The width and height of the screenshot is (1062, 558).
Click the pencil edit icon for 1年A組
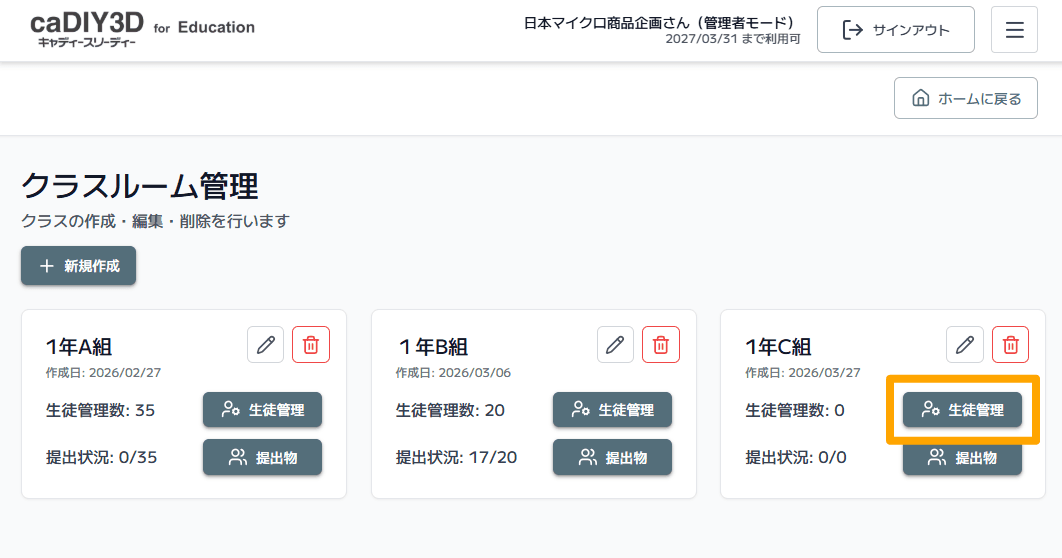tap(265, 345)
